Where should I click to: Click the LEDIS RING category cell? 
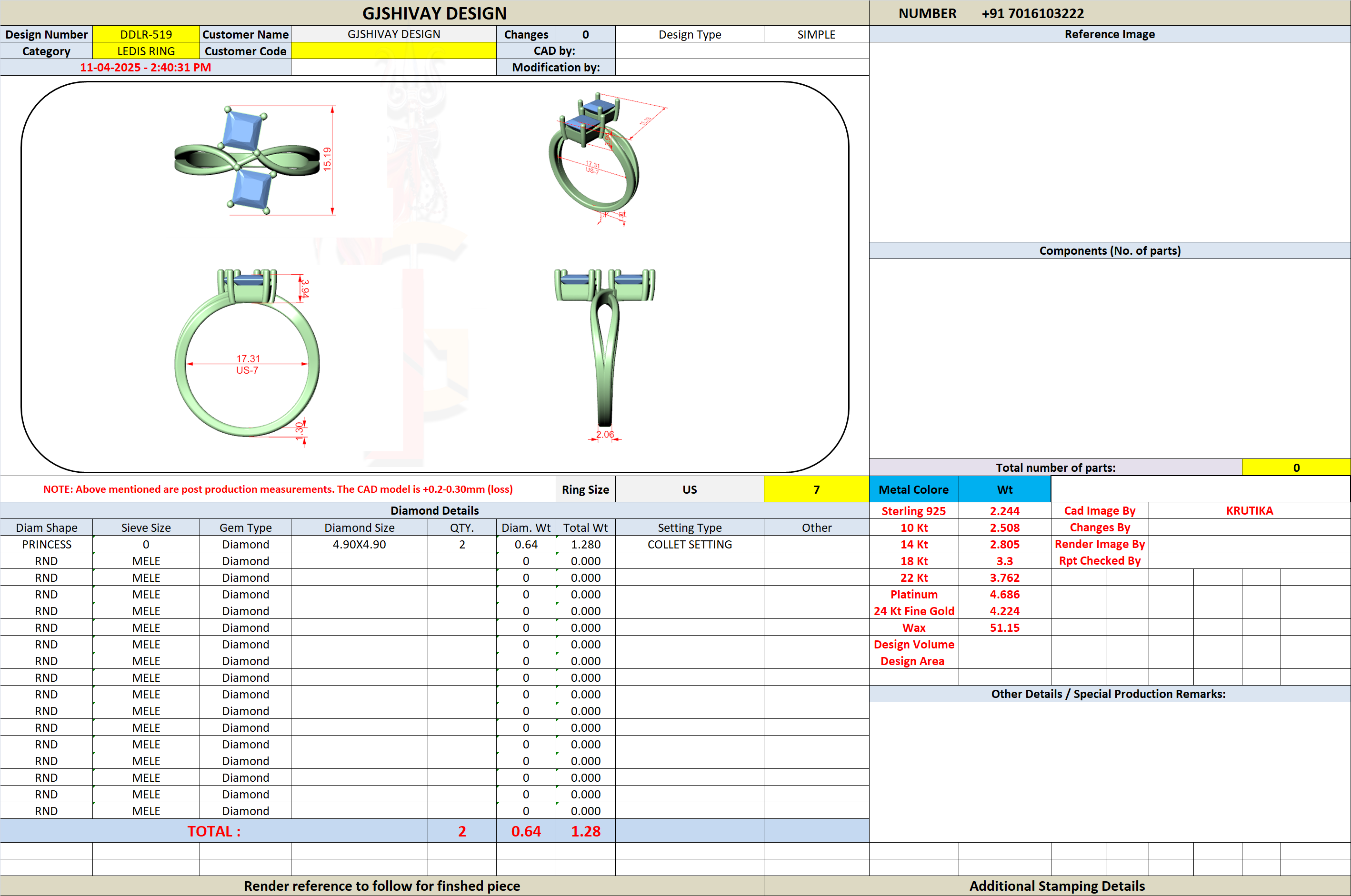coord(146,51)
